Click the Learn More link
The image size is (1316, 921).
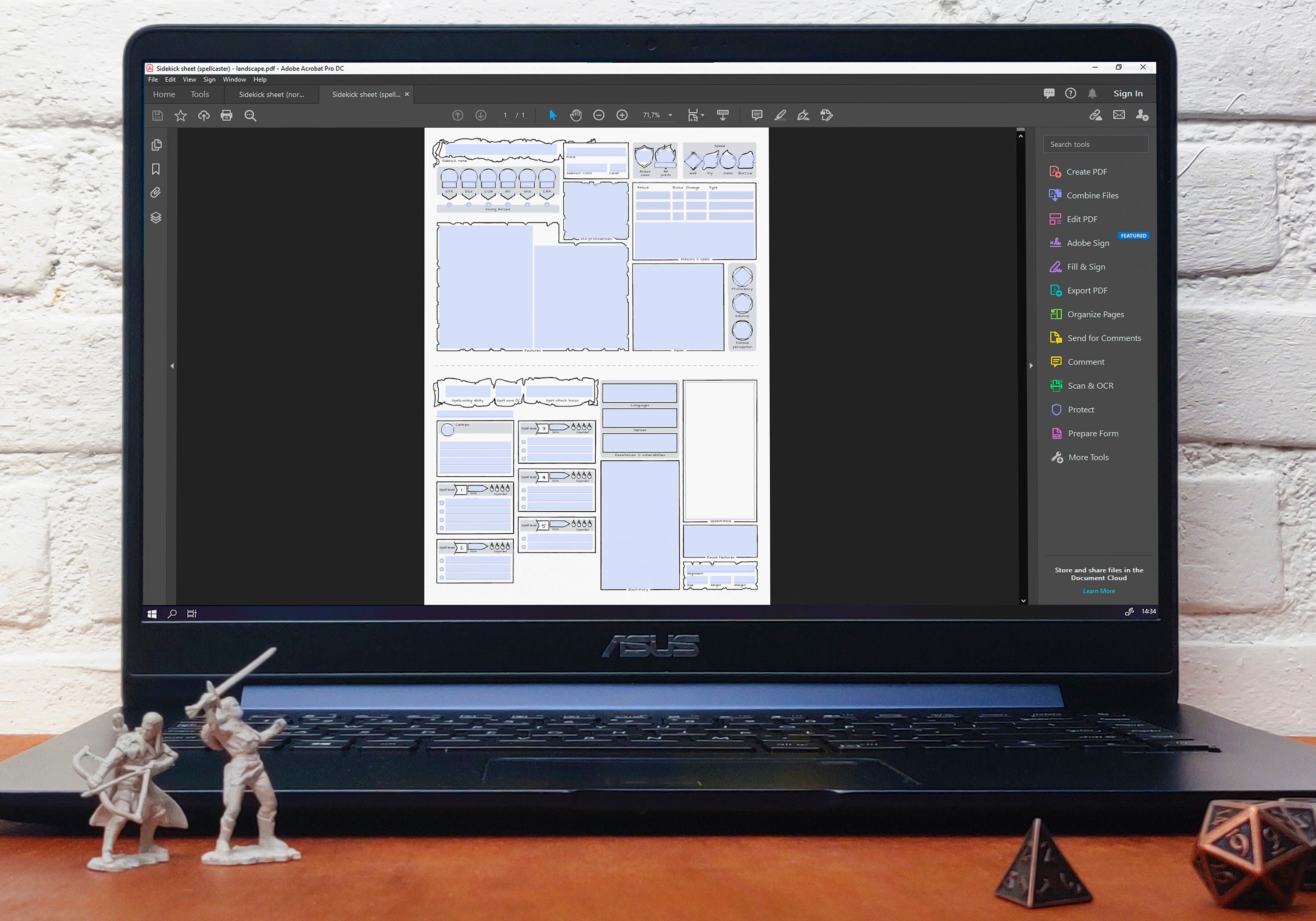click(x=1099, y=591)
